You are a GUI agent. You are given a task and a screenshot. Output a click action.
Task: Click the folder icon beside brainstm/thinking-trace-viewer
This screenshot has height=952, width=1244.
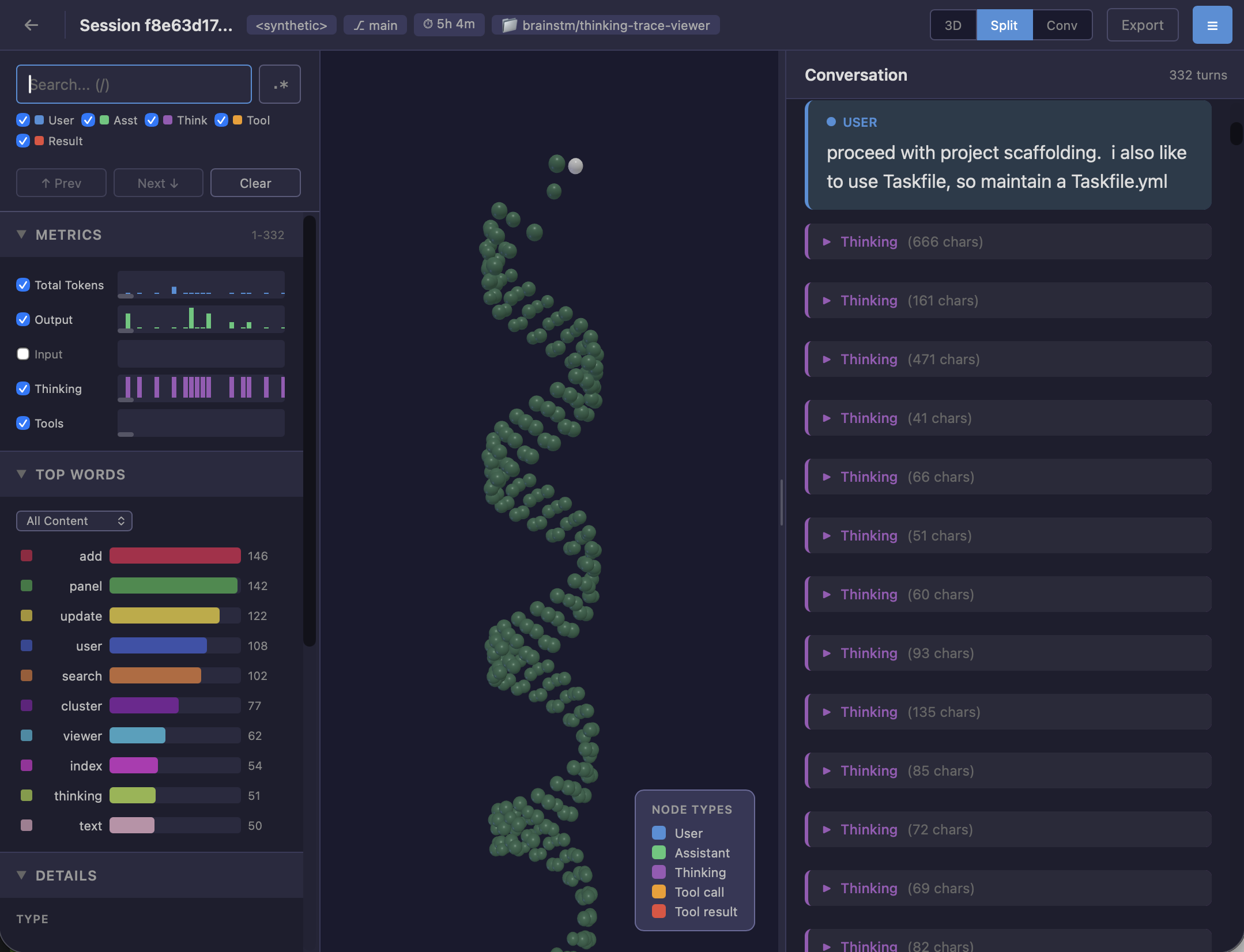click(508, 25)
